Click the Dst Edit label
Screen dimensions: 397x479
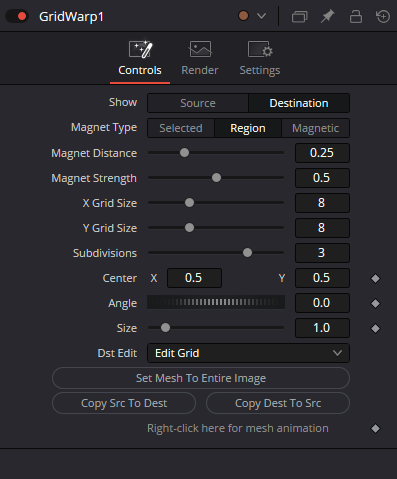point(117,353)
